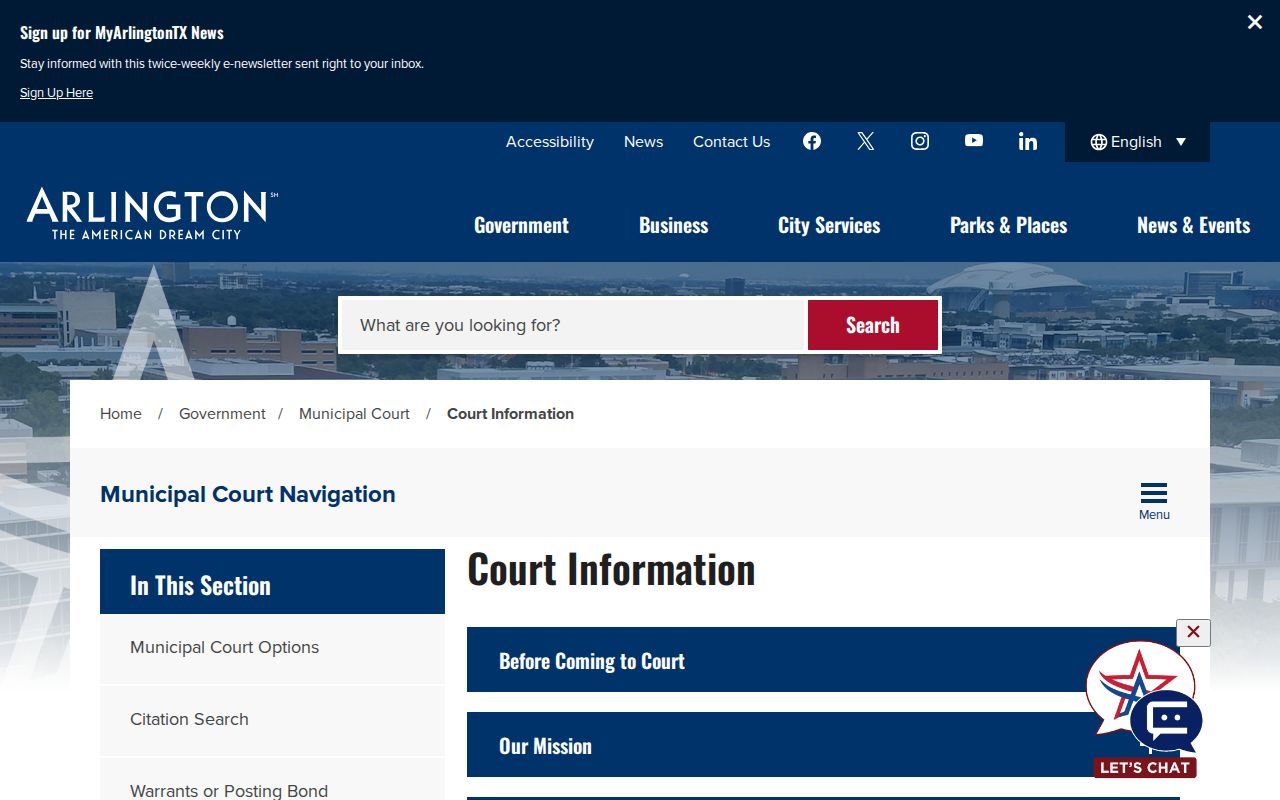Screen dimensions: 1280x800
Task: Go to the Accessibility page
Action: pos(550,142)
